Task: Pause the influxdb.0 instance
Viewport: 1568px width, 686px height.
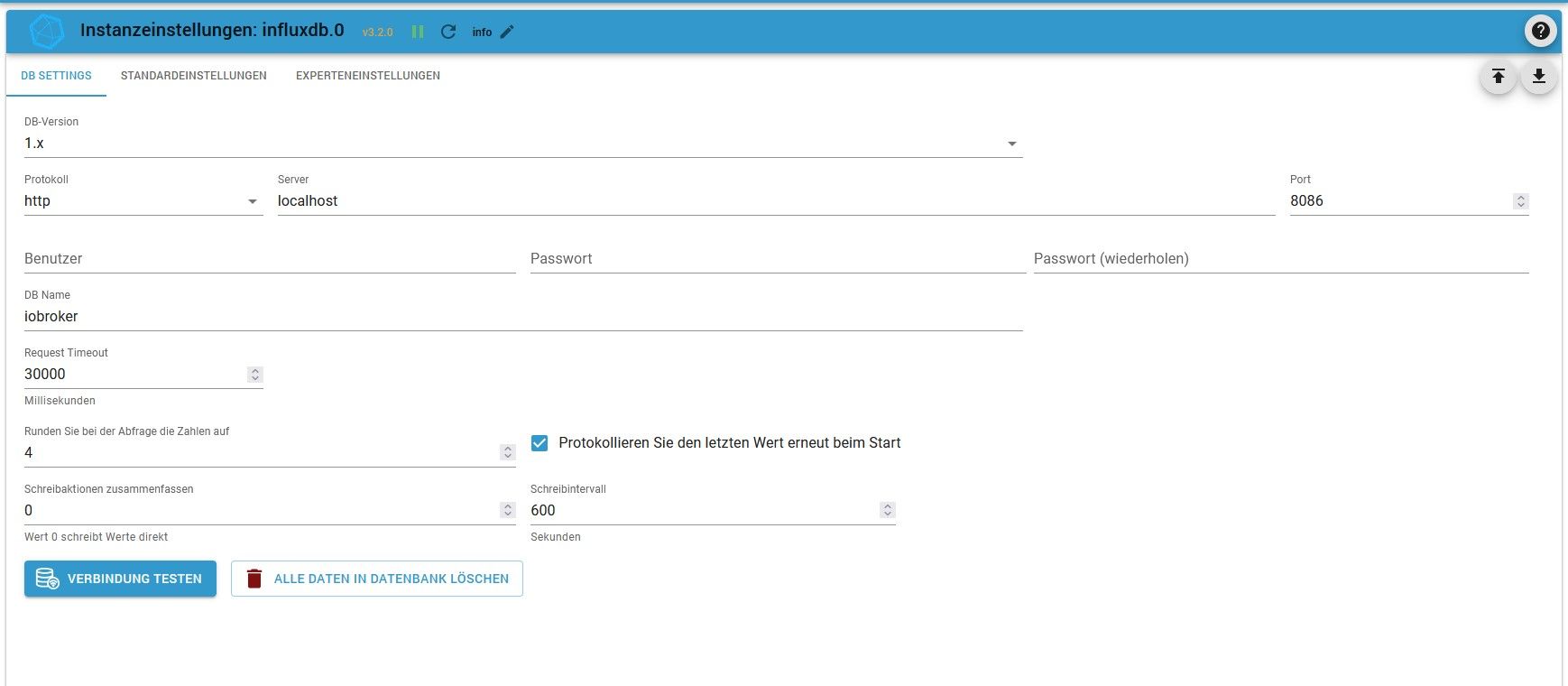Action: pyautogui.click(x=418, y=32)
